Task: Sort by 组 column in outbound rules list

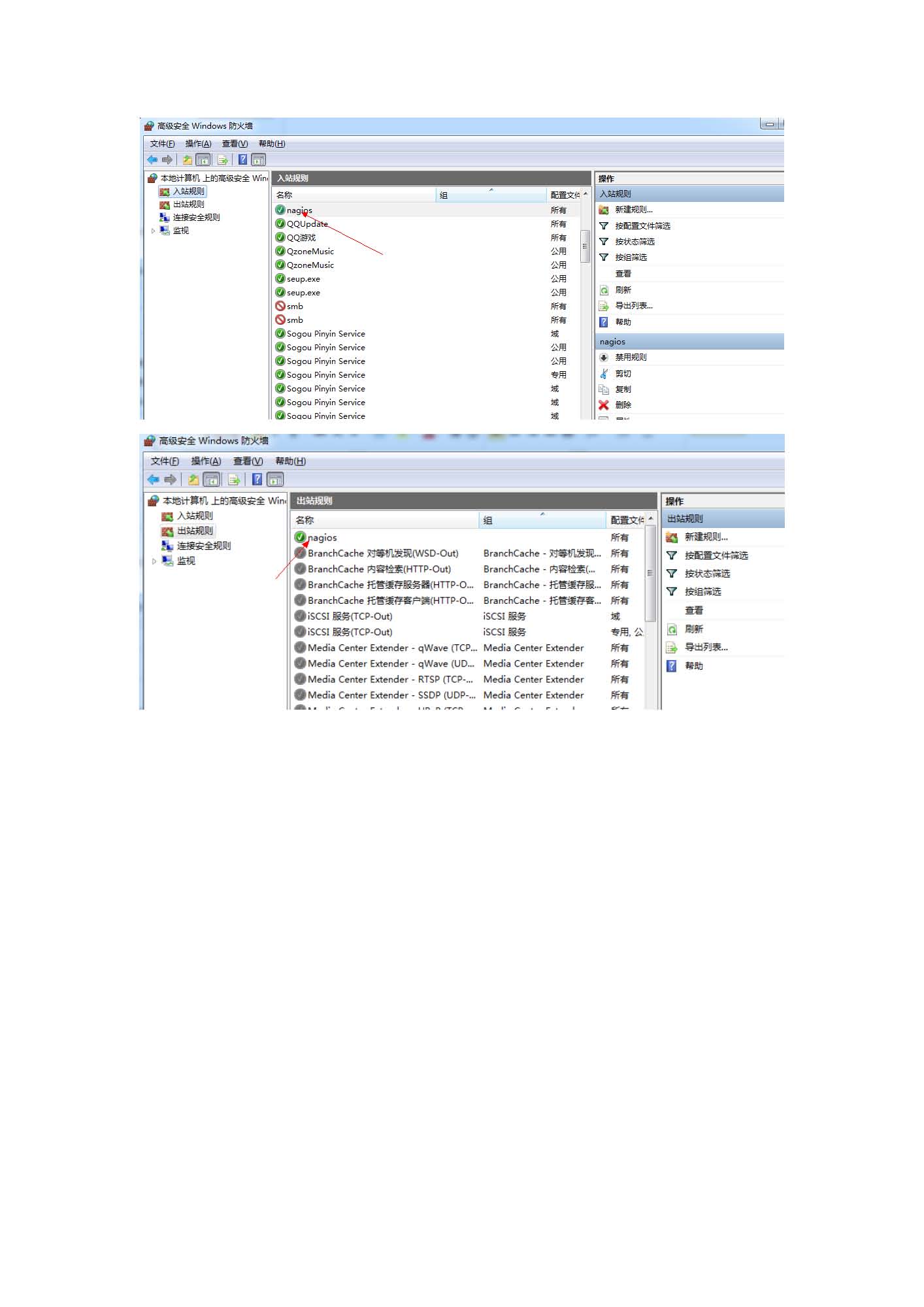Action: coord(542,520)
